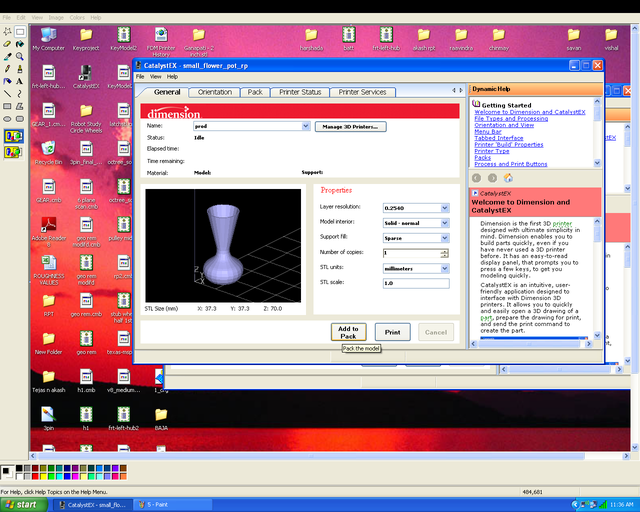
Task: Open the Printer Services tab
Action: point(362,92)
